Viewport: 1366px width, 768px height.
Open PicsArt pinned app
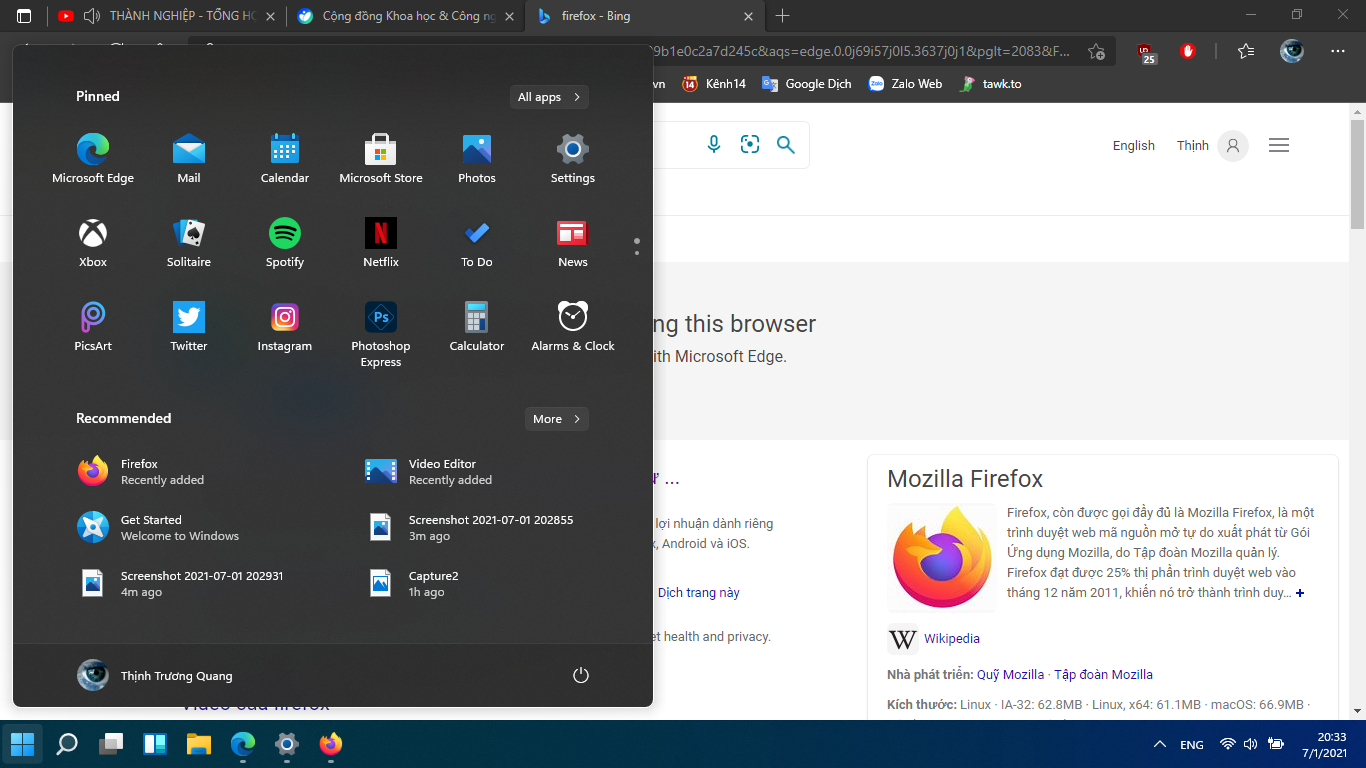93,327
